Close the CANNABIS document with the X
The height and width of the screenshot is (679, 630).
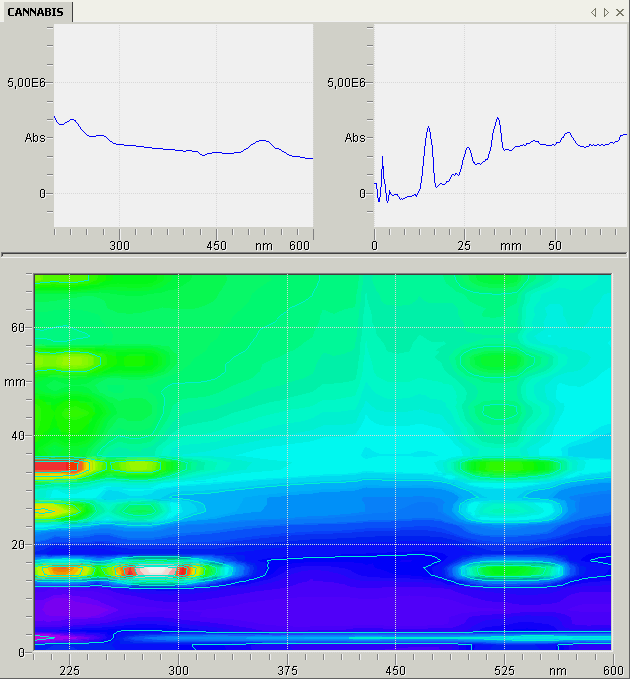pyautogui.click(x=619, y=12)
